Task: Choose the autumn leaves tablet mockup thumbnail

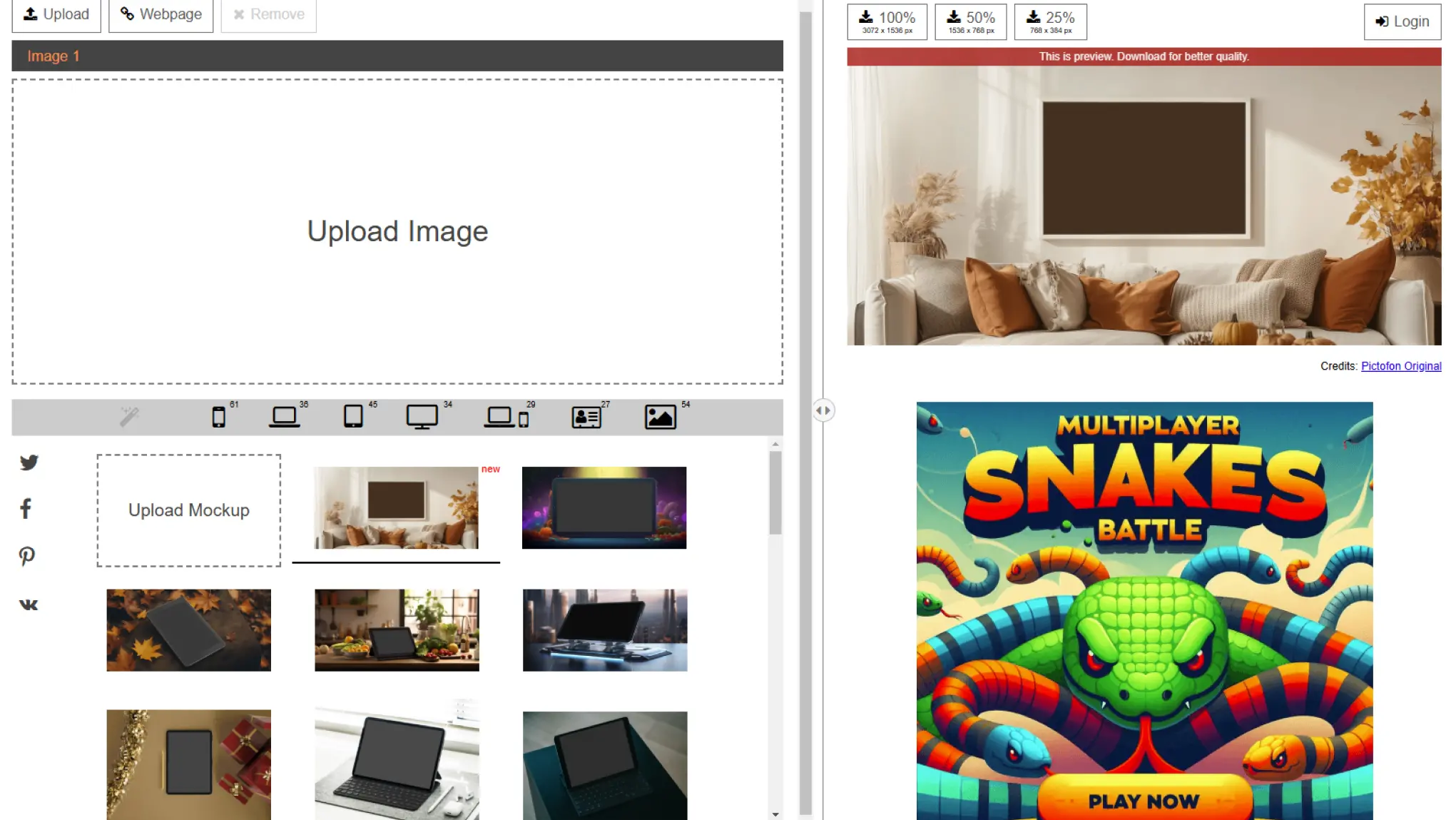Action: (188, 630)
